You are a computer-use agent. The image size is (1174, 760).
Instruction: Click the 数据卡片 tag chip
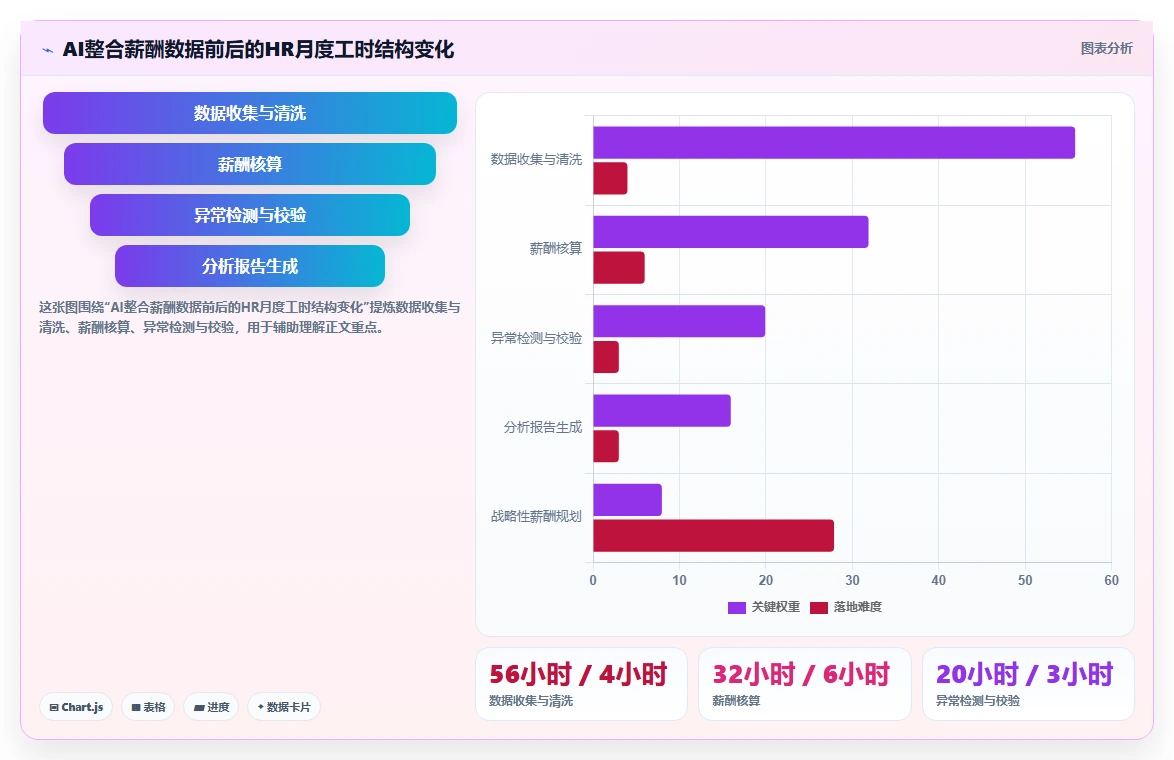pos(284,707)
